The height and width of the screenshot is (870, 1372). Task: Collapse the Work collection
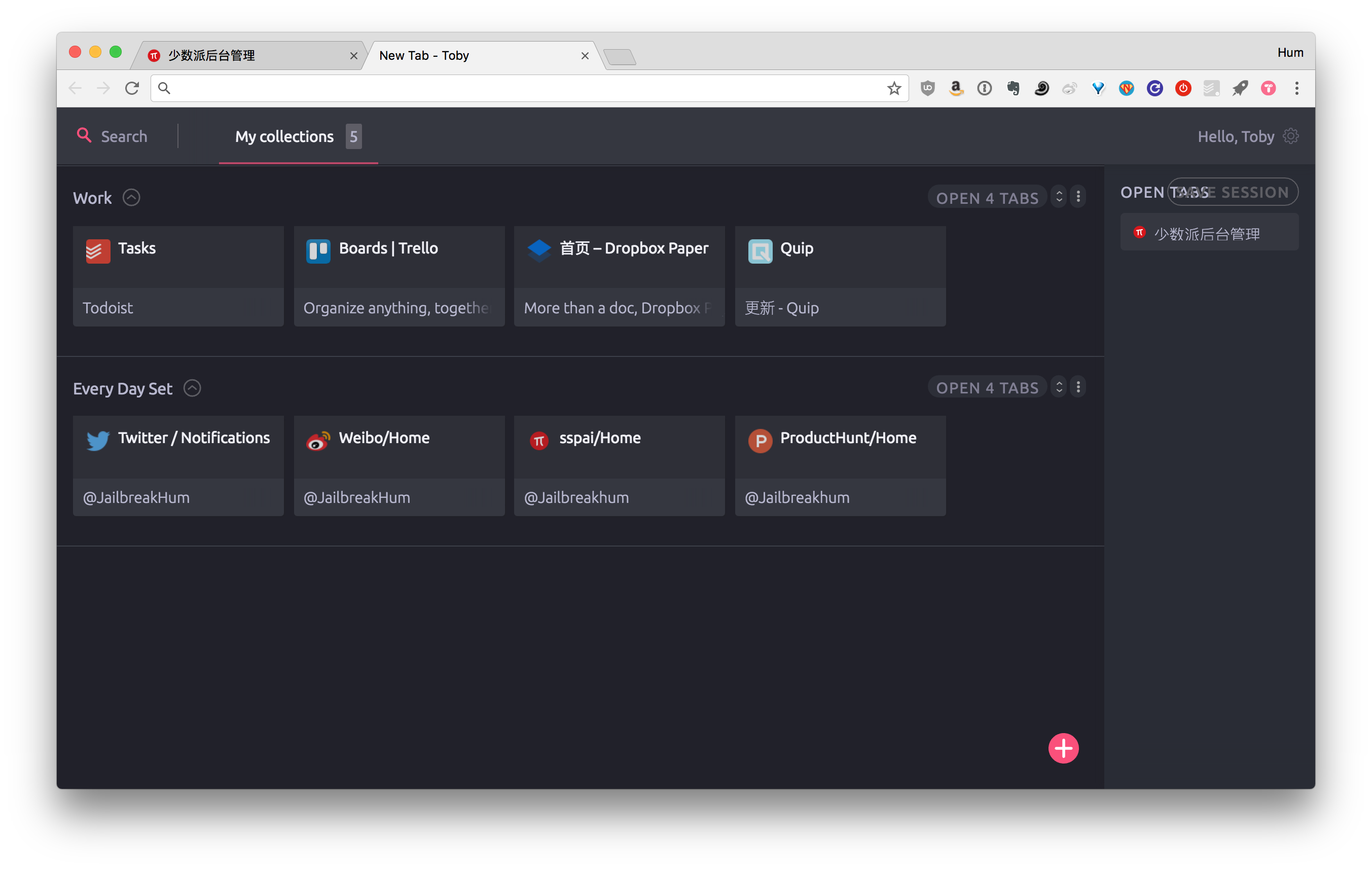(132, 198)
